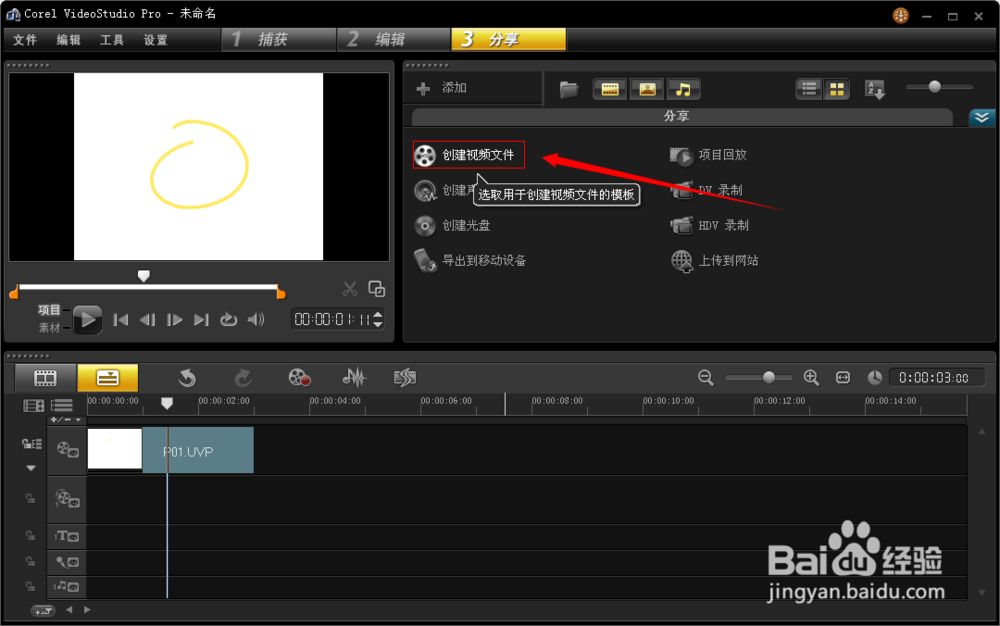Click 上传到网站 option
Image resolution: width=1000 pixels, height=626 pixels.
pos(714,261)
